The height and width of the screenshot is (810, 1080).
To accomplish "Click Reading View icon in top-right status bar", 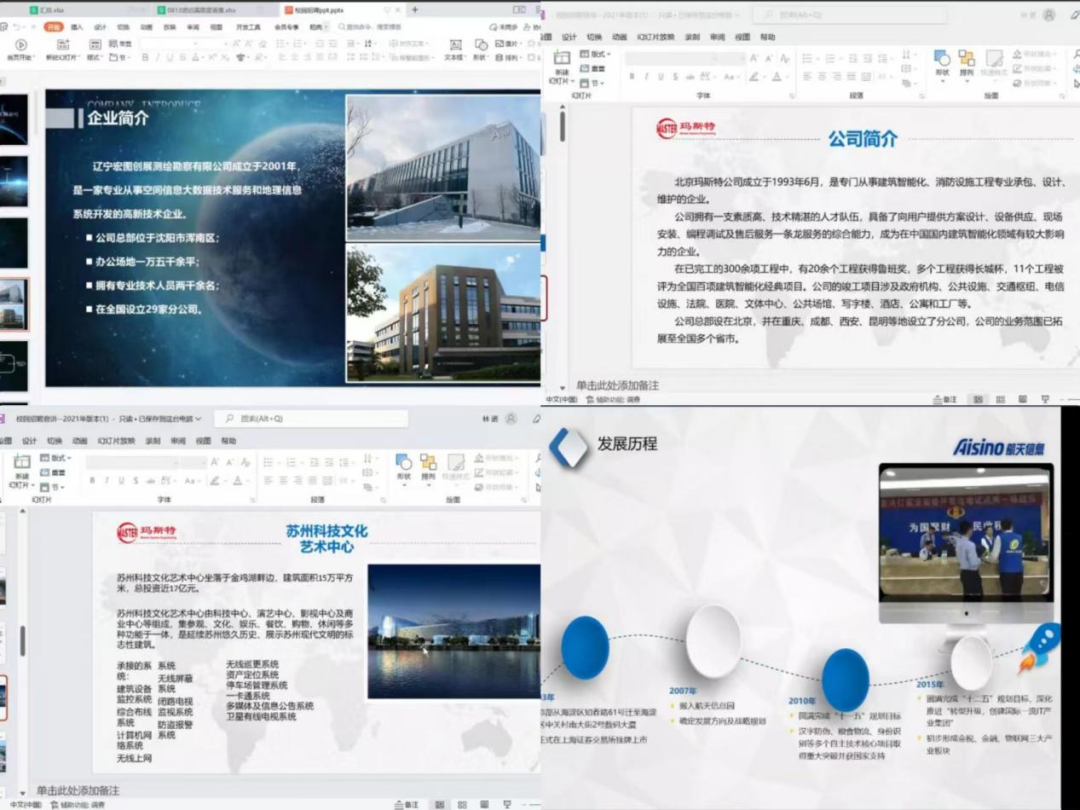I will coord(1022,399).
